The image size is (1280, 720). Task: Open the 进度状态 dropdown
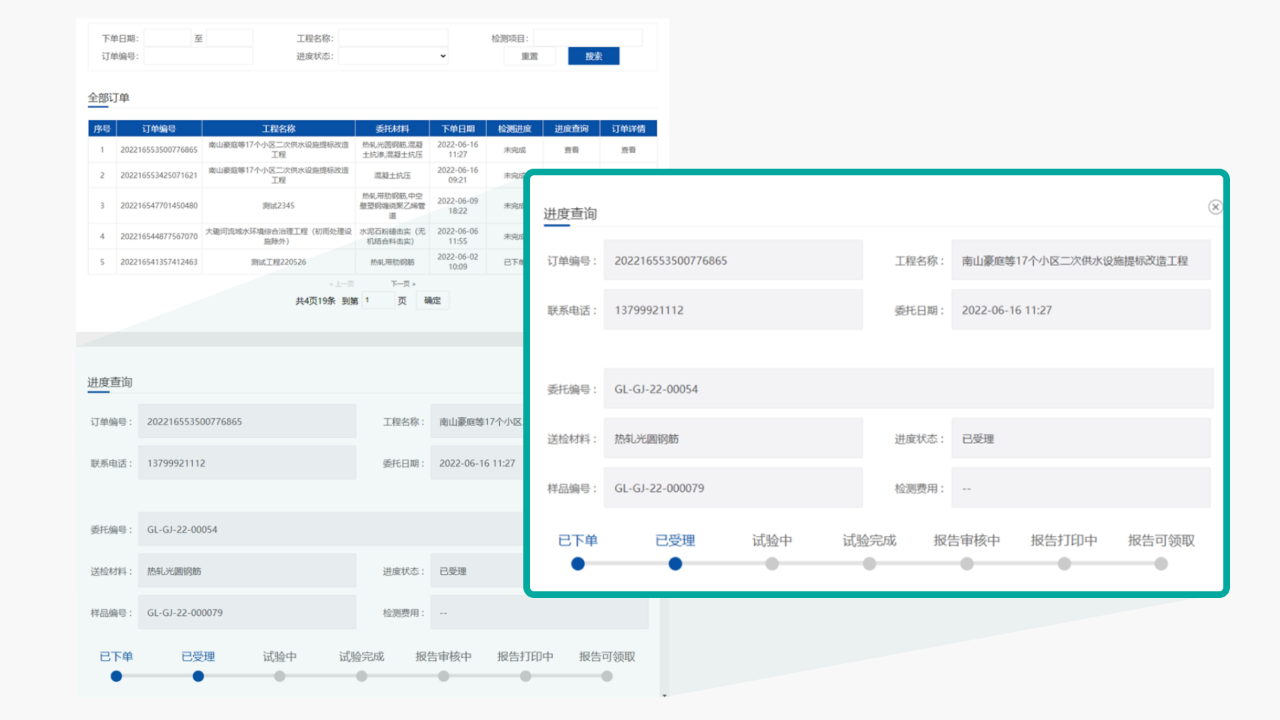[x=393, y=56]
